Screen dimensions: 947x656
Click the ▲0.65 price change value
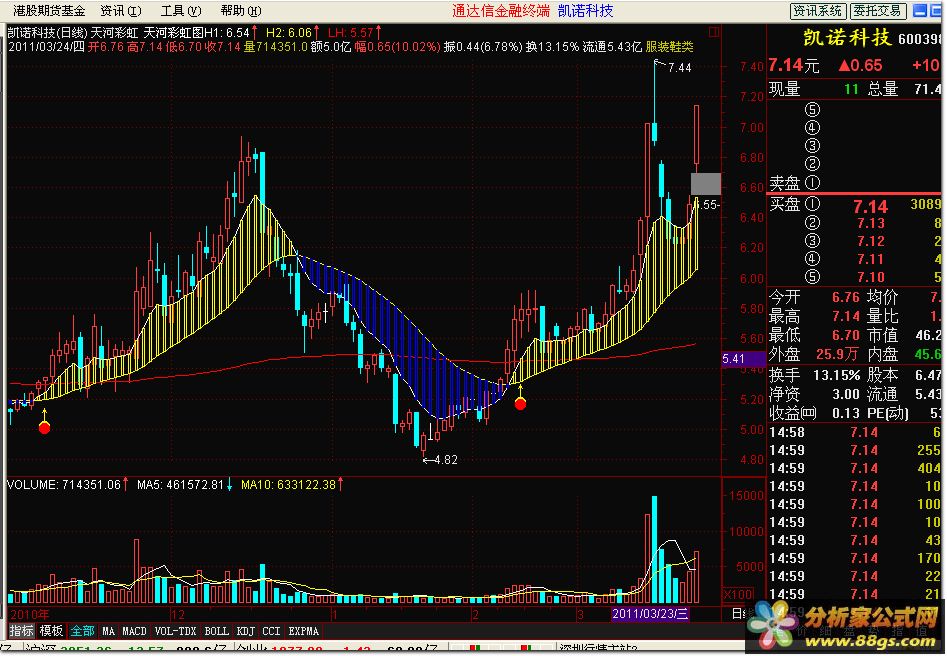(860, 65)
